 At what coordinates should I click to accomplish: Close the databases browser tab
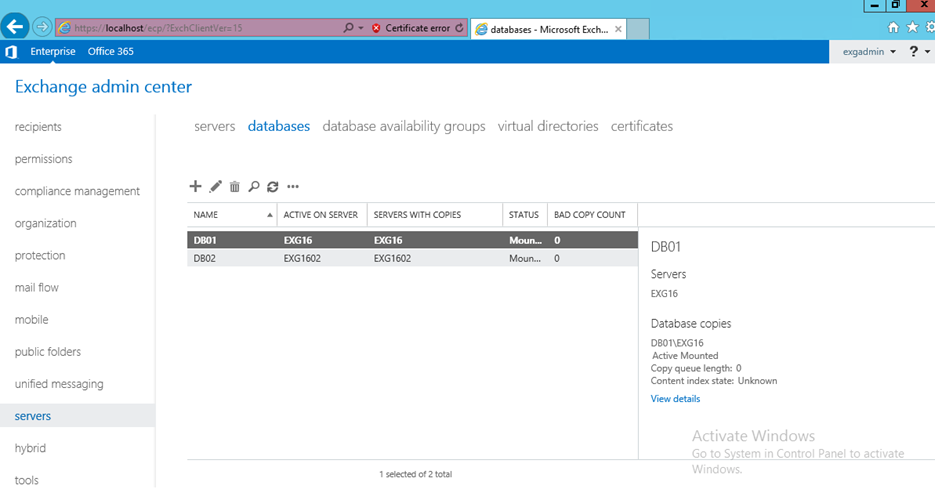pos(618,29)
